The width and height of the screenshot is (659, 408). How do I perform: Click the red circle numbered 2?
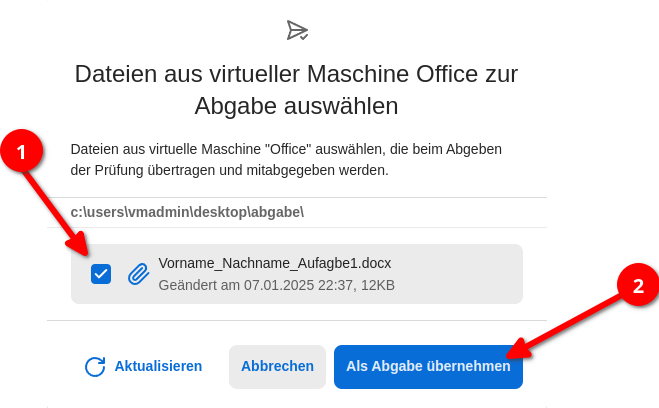(x=638, y=285)
